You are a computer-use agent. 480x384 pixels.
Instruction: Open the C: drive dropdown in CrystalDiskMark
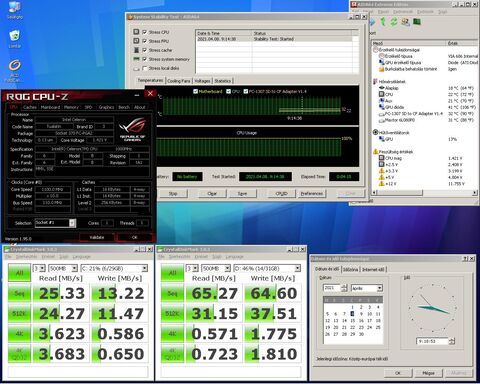click(x=144, y=268)
